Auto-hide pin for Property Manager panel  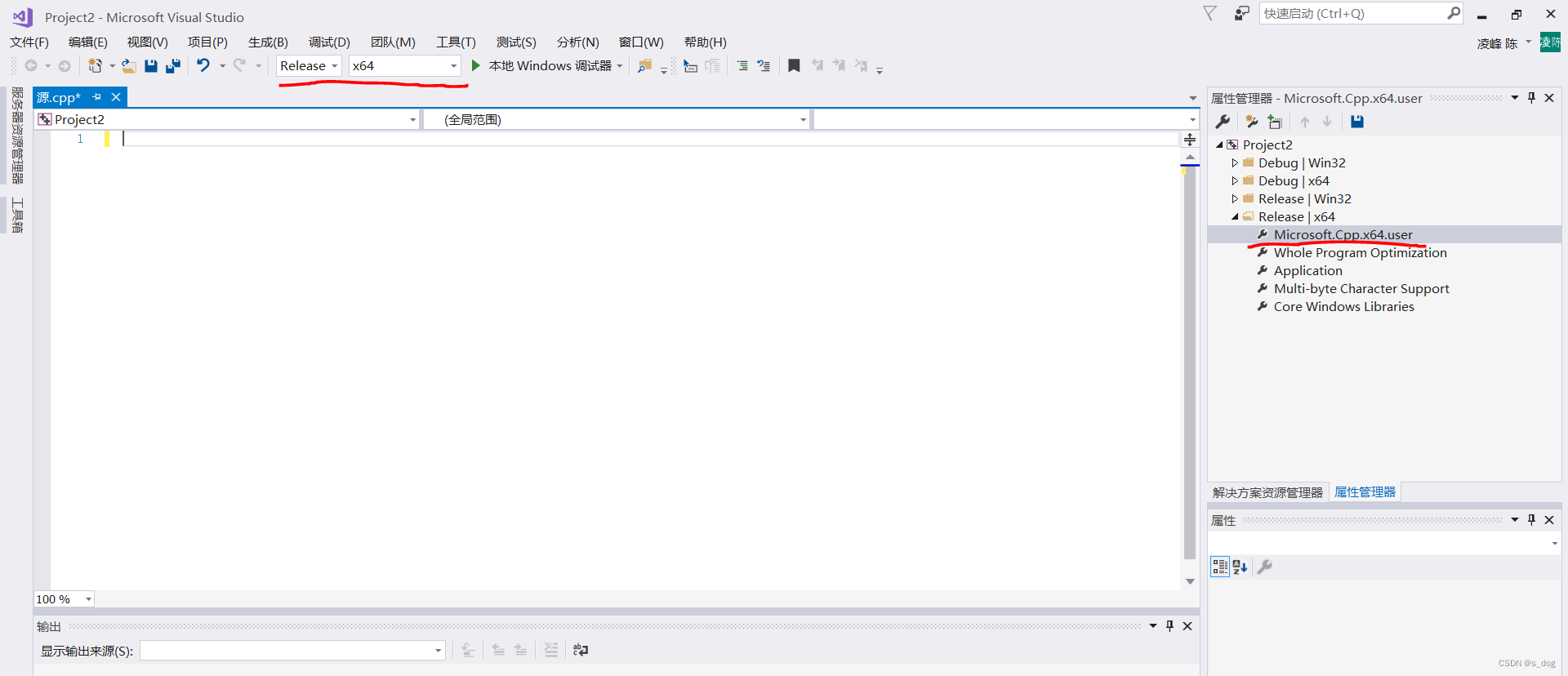coord(1531,98)
